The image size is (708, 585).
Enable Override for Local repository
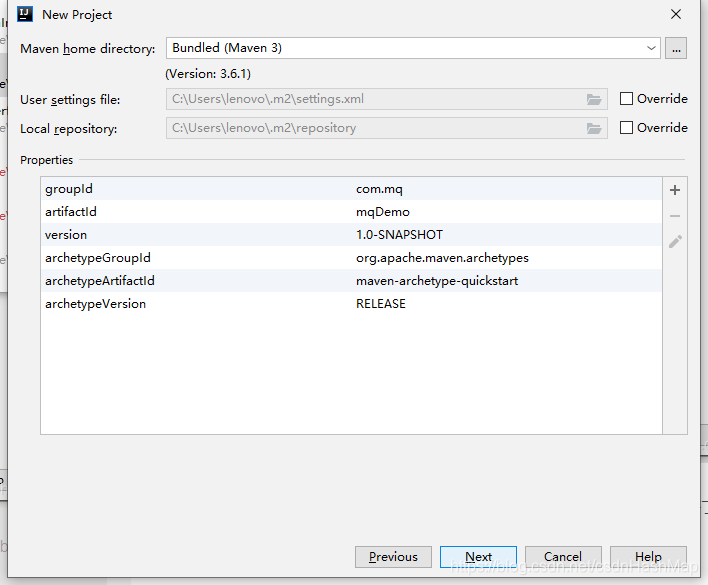coord(626,128)
